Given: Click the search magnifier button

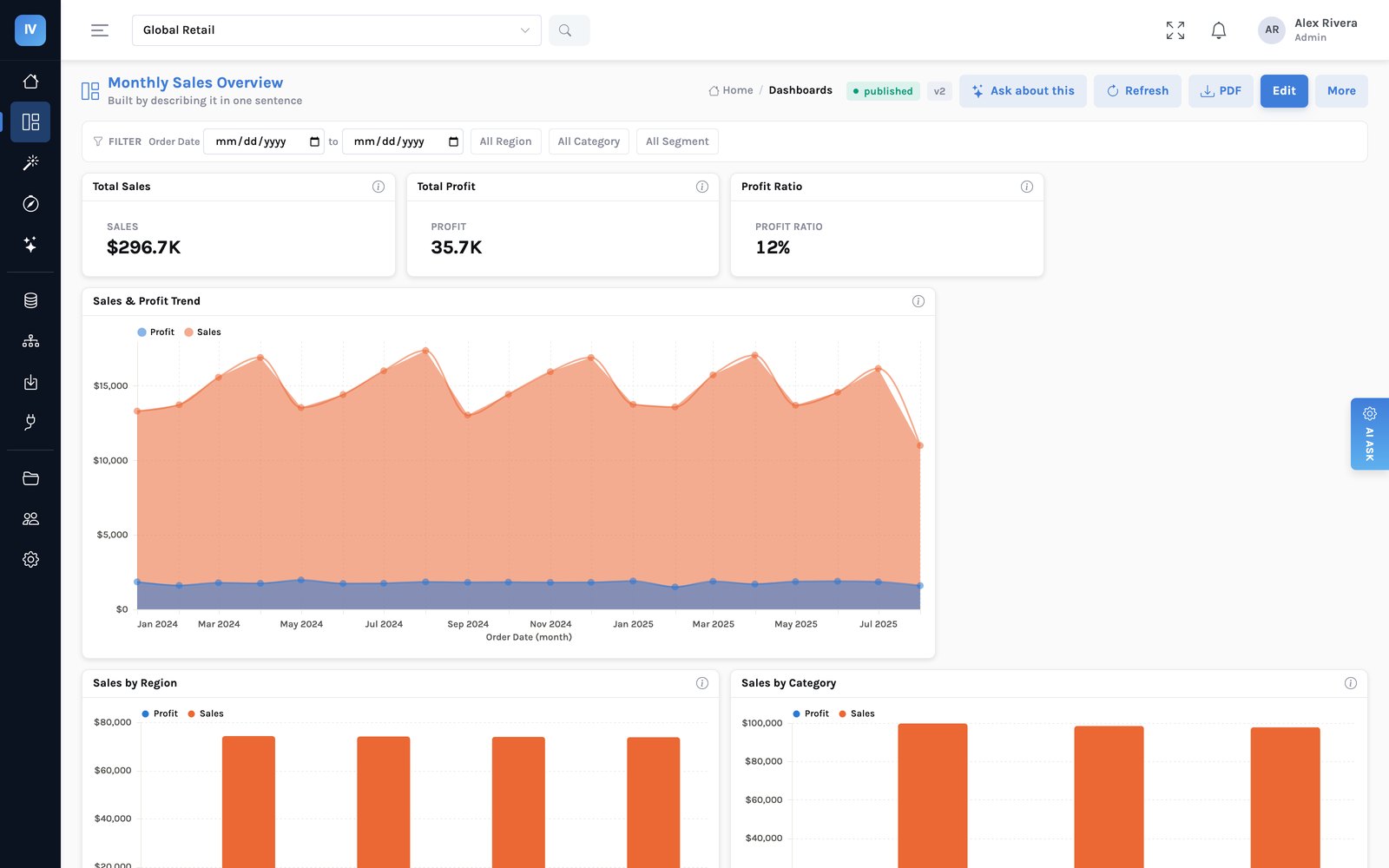Looking at the screenshot, I should coord(569,30).
